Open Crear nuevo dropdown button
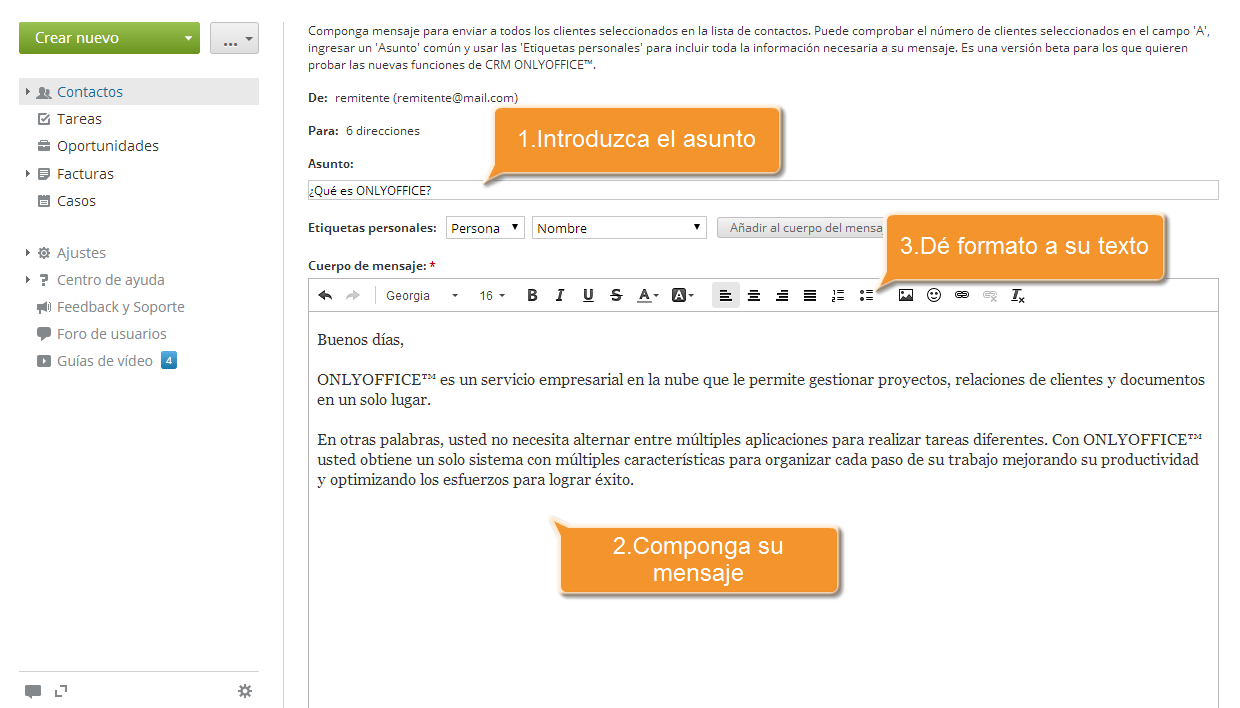This screenshot has width=1240, height=708. pos(109,38)
